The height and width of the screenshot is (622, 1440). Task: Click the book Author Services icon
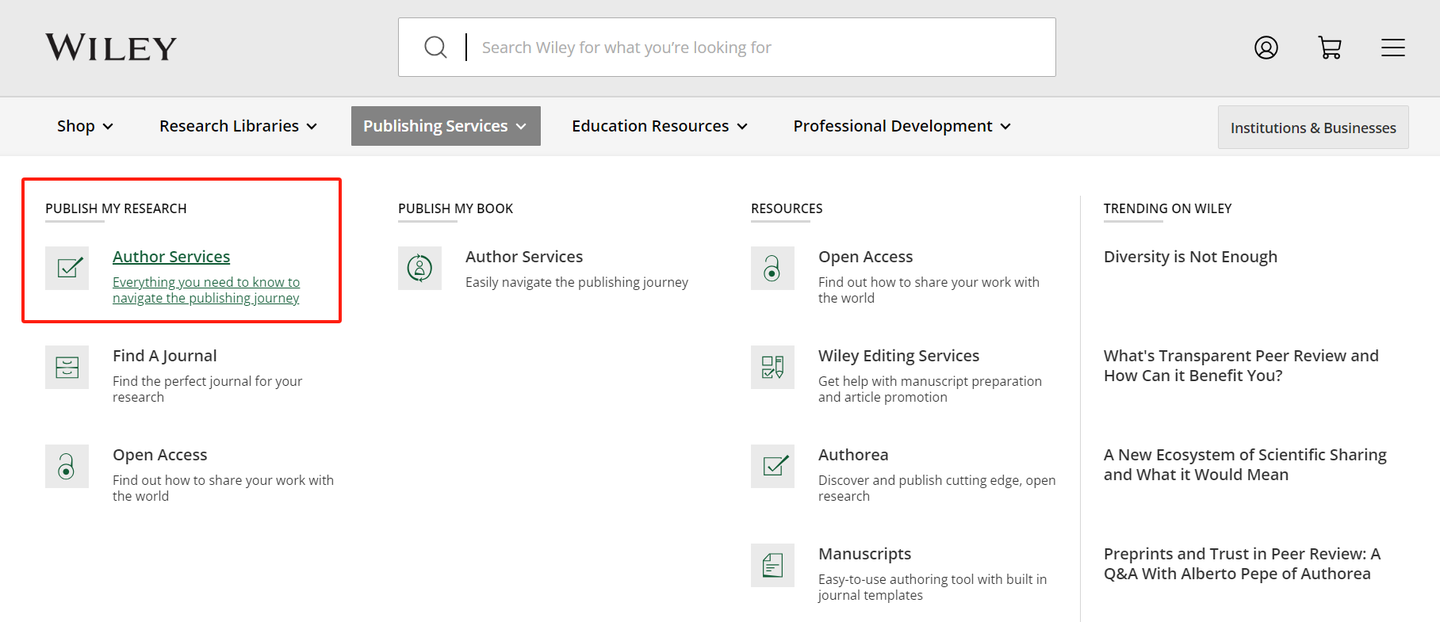click(x=420, y=268)
